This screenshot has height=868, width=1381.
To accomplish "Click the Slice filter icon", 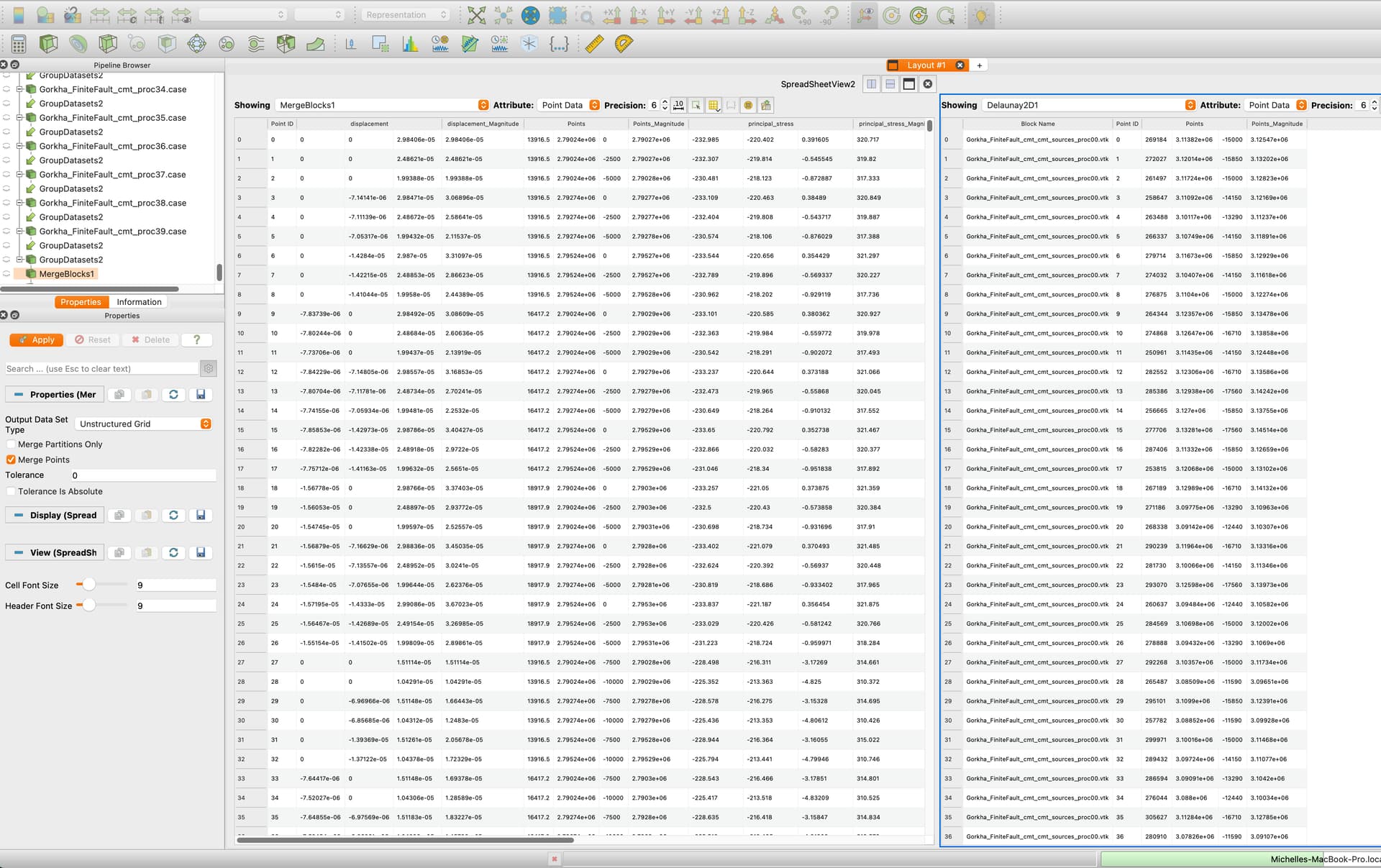I will 108,44.
